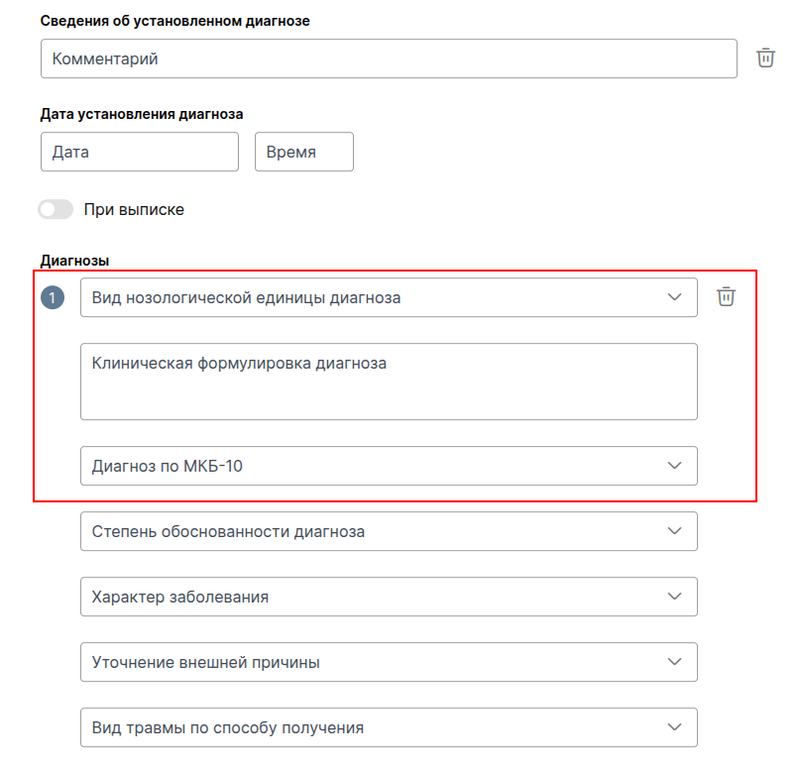
Task: Click the Время input field
Action: click(x=304, y=152)
